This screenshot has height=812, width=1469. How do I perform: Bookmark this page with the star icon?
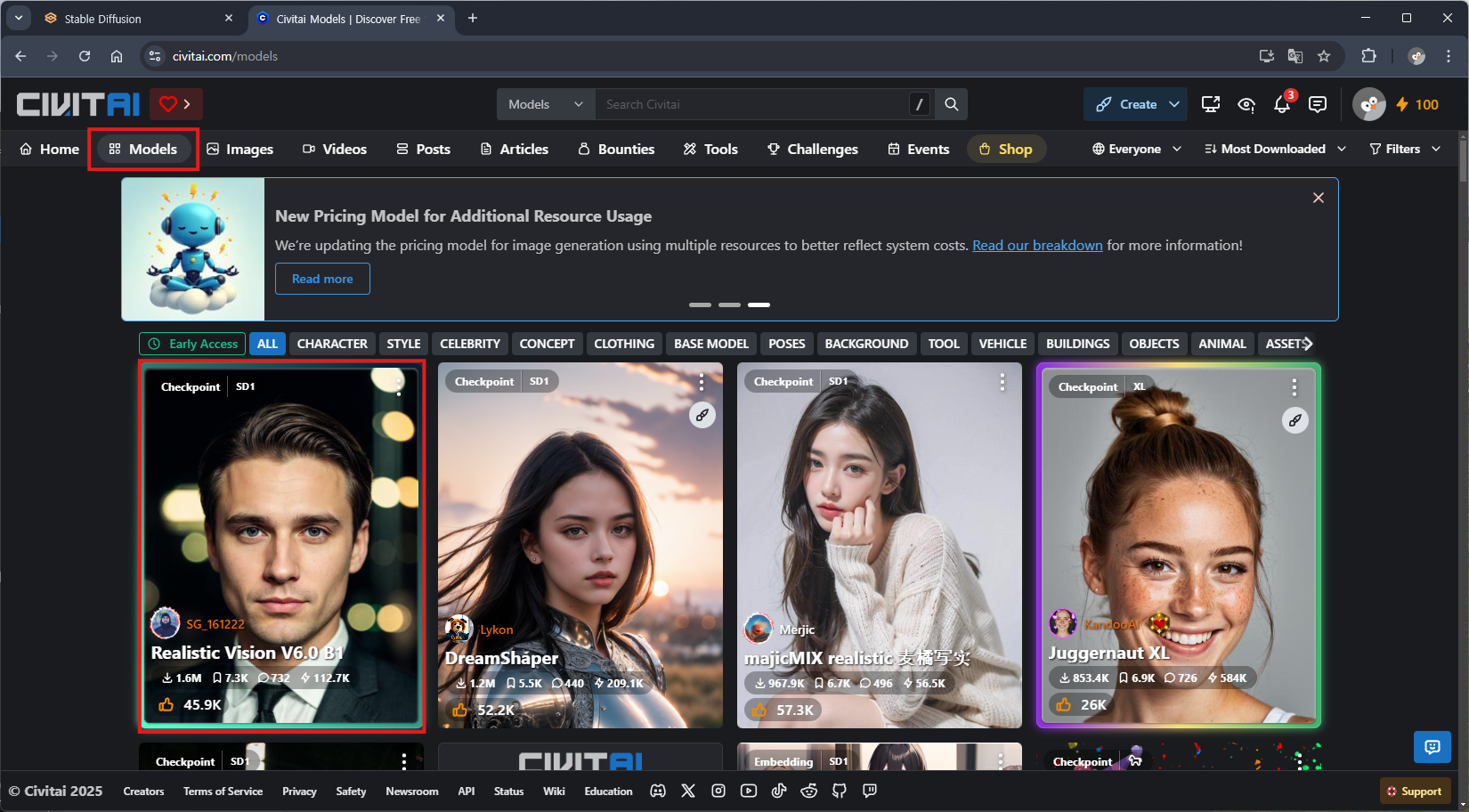click(x=1324, y=56)
